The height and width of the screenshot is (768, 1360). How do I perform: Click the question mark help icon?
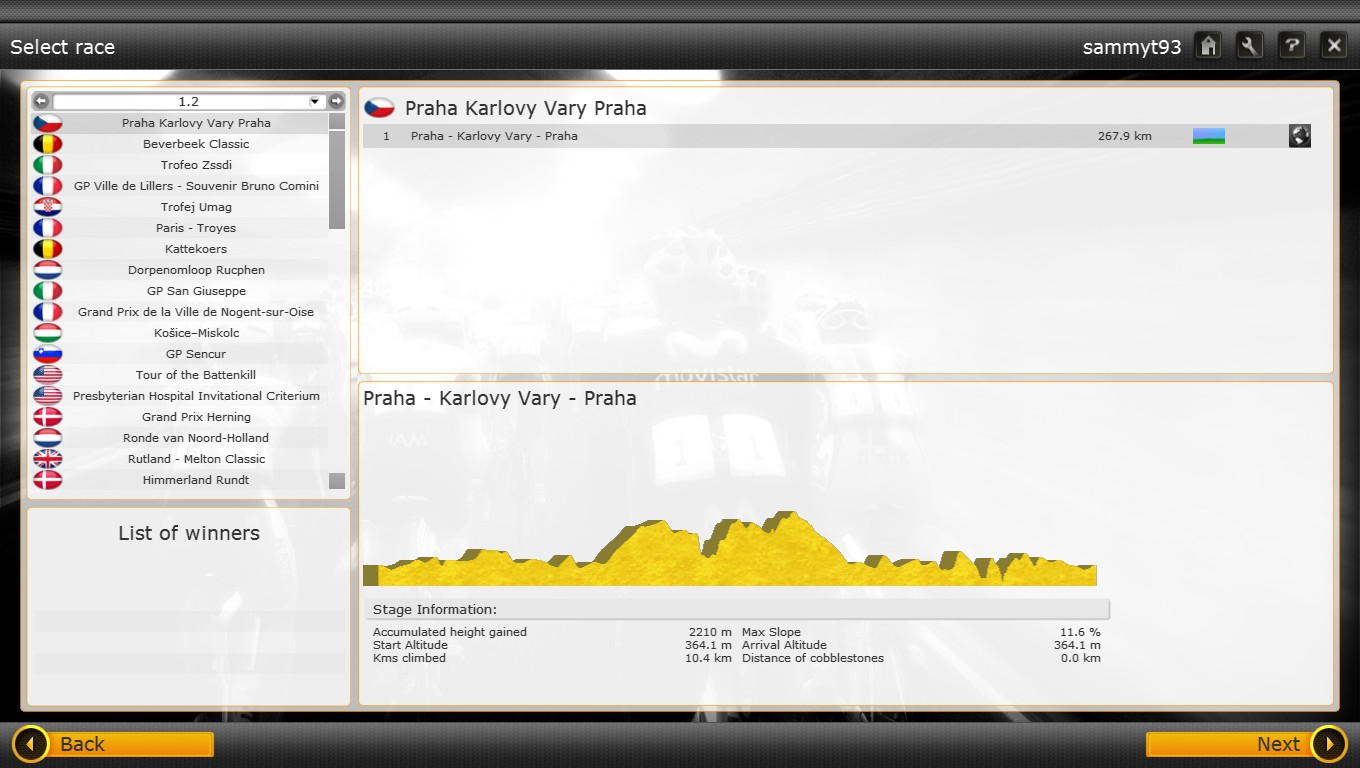[x=1292, y=46]
